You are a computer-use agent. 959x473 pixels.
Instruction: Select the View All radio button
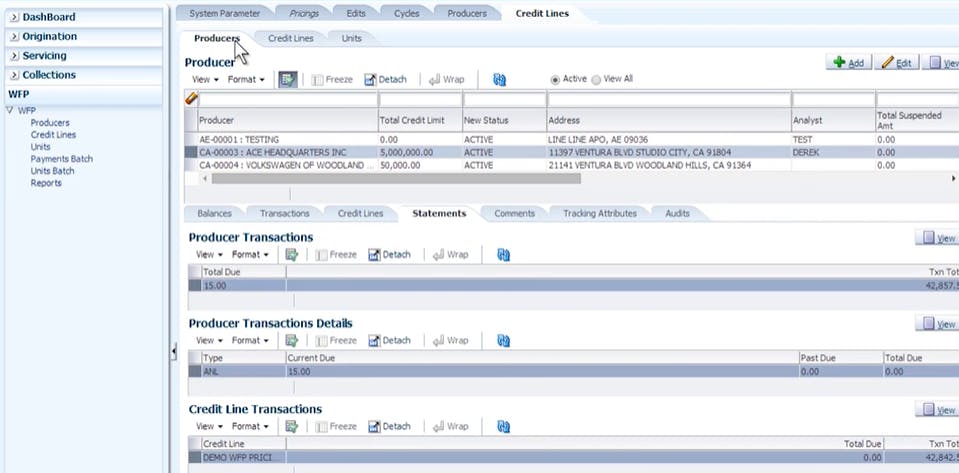pos(597,79)
